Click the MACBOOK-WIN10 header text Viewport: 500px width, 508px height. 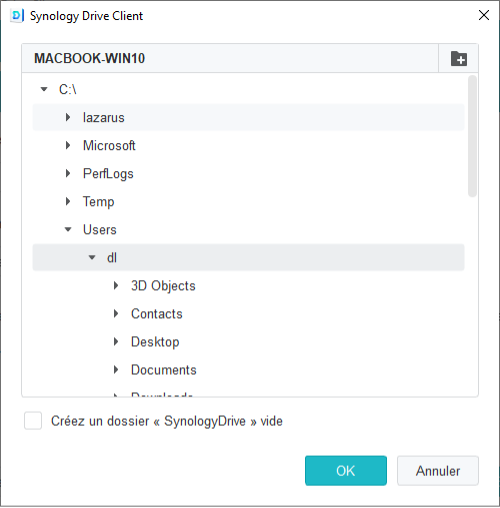tap(89, 58)
